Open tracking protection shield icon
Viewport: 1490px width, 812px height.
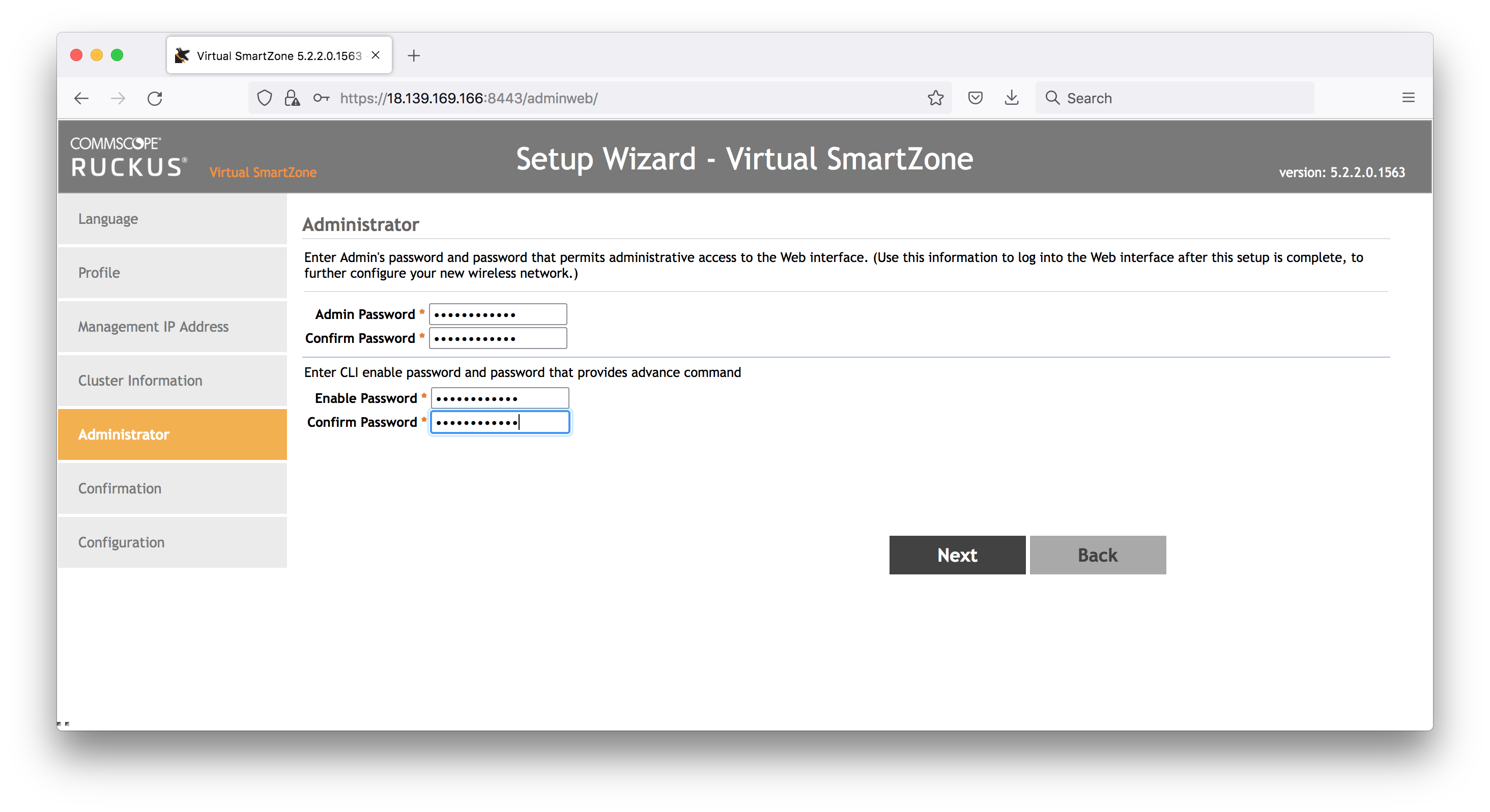(x=264, y=98)
